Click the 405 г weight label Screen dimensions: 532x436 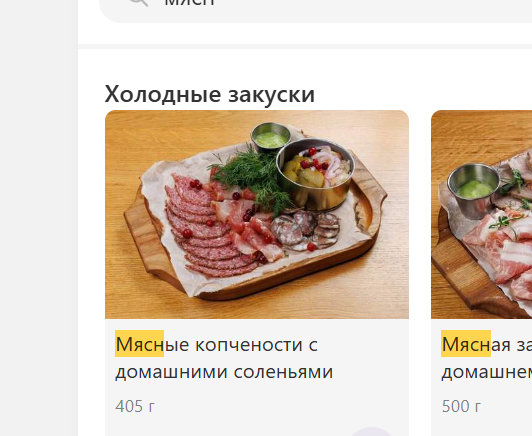tap(135, 406)
